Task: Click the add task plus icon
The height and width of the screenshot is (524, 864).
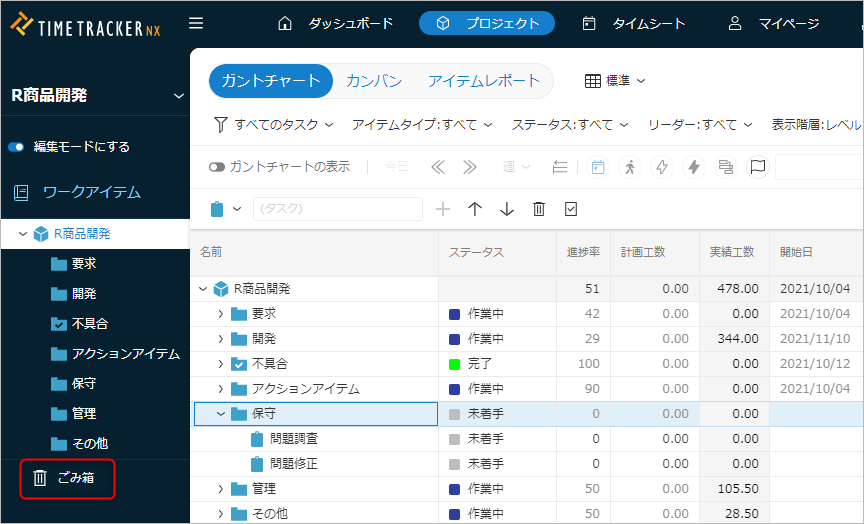Action: pos(443,209)
